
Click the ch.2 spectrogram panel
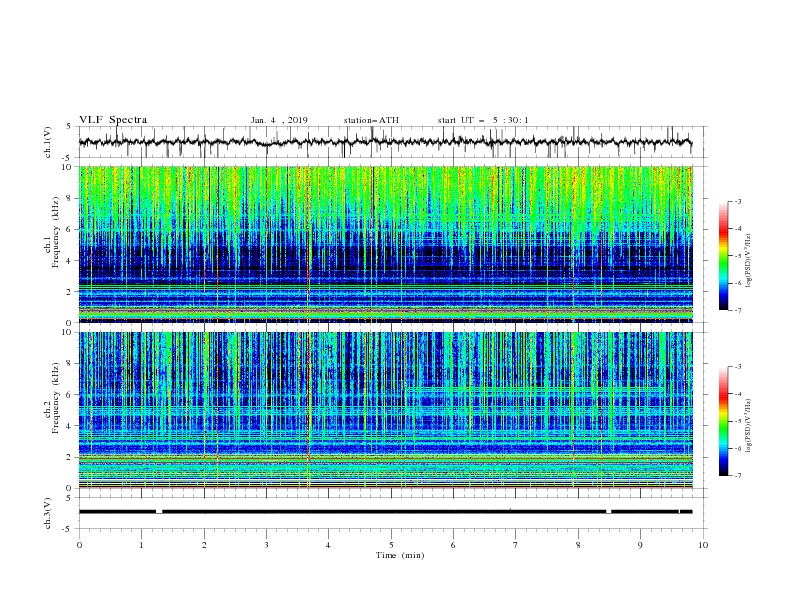(385, 410)
